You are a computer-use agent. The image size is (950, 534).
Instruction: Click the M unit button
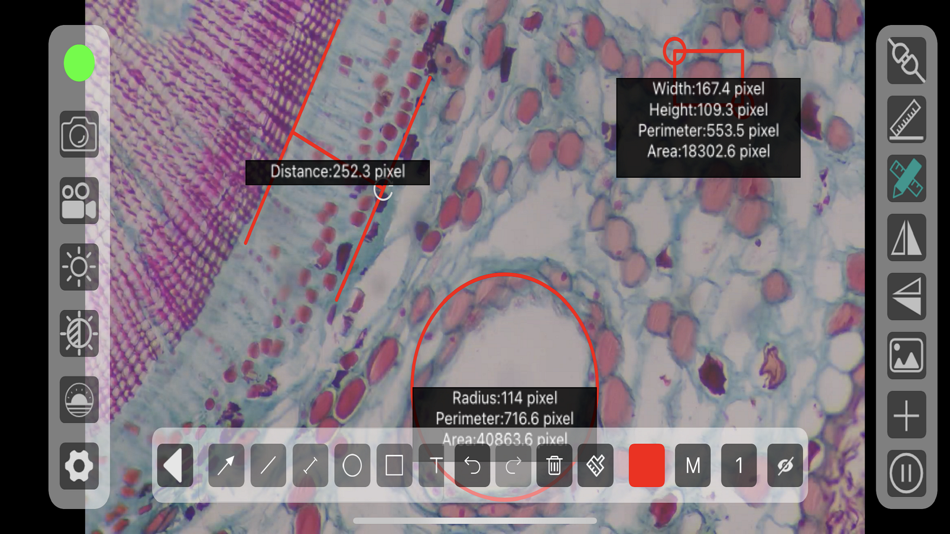point(693,466)
